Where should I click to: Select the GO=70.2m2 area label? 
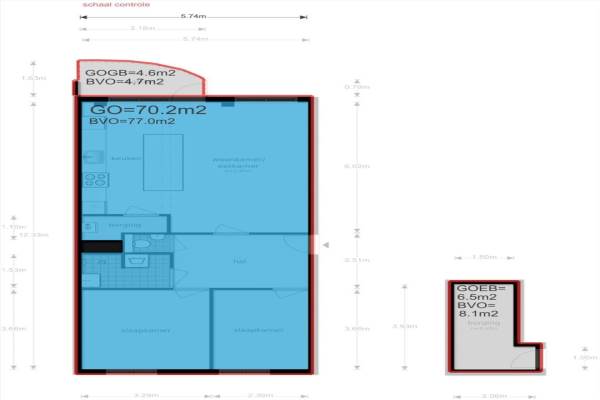click(148, 109)
